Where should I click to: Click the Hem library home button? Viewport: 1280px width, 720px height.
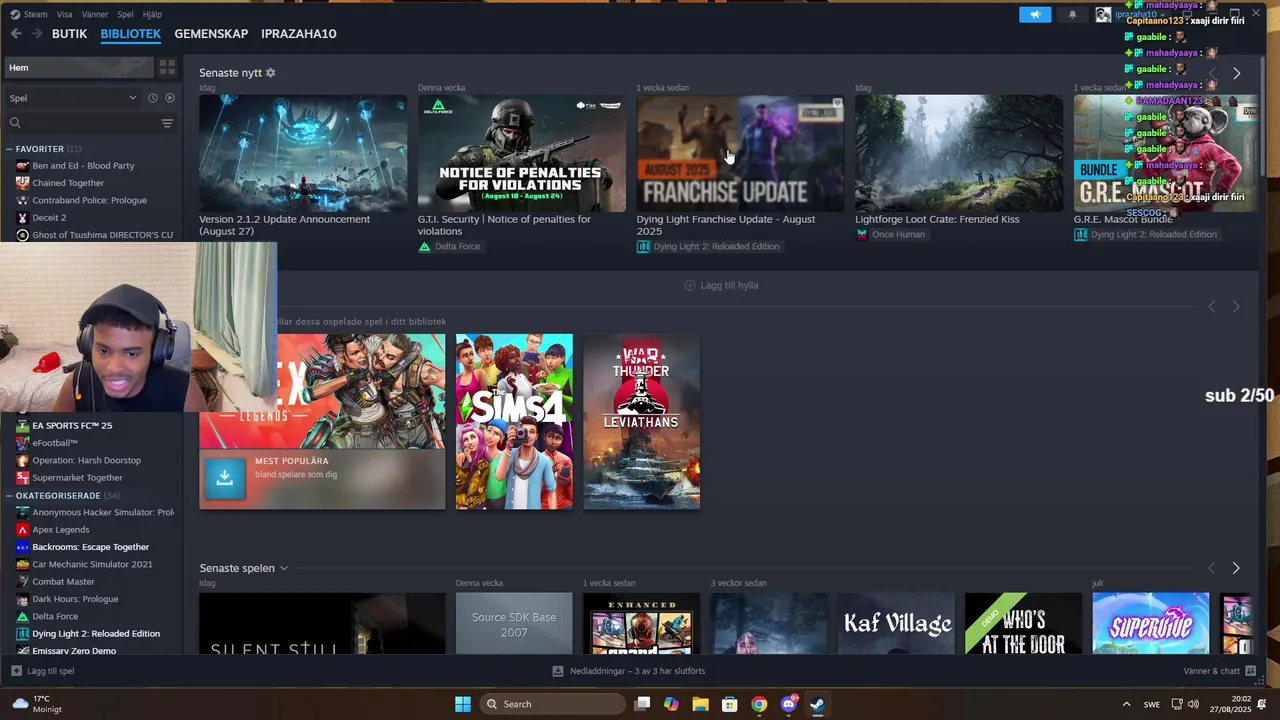click(x=78, y=67)
